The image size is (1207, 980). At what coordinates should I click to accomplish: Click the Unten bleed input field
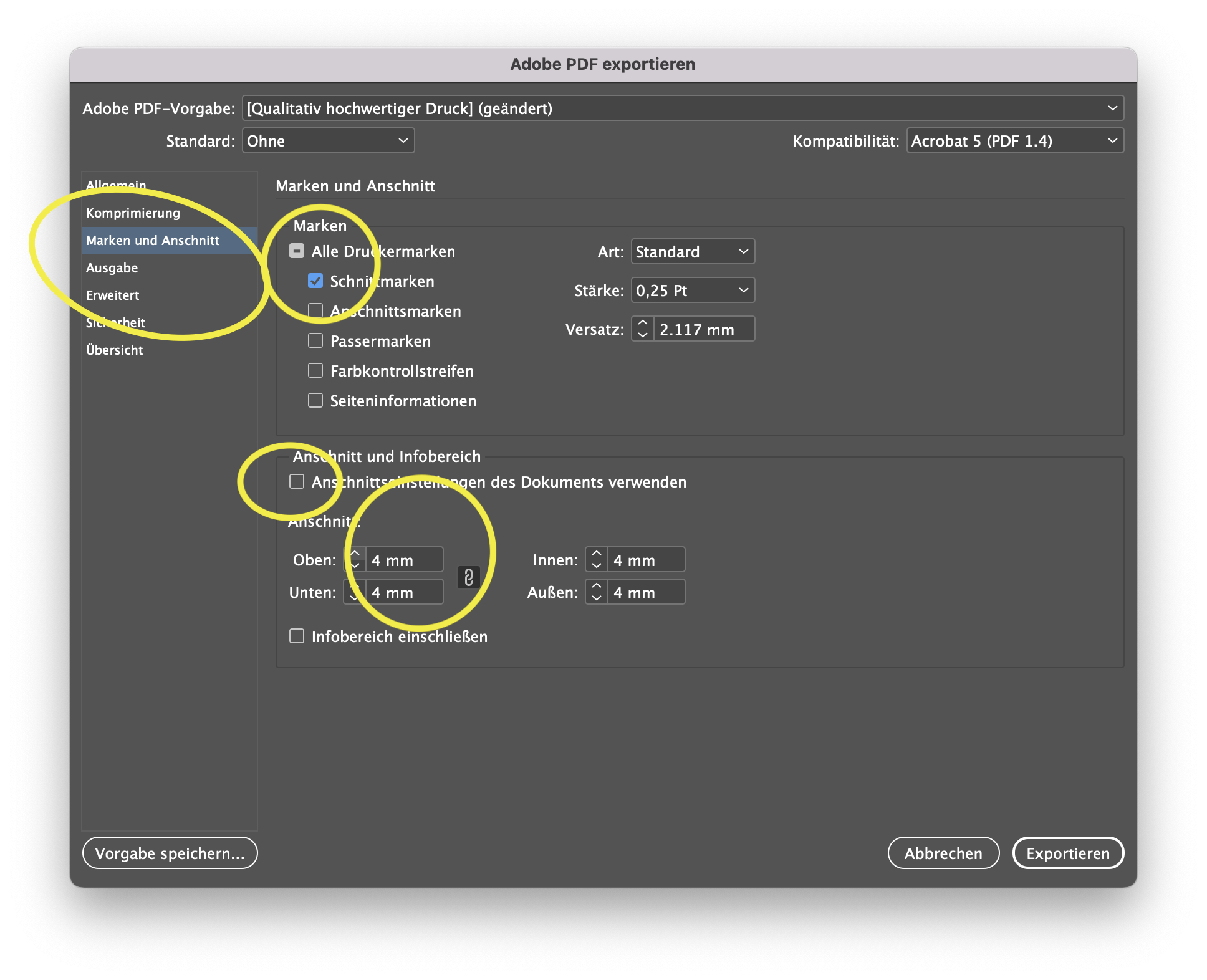(x=404, y=592)
